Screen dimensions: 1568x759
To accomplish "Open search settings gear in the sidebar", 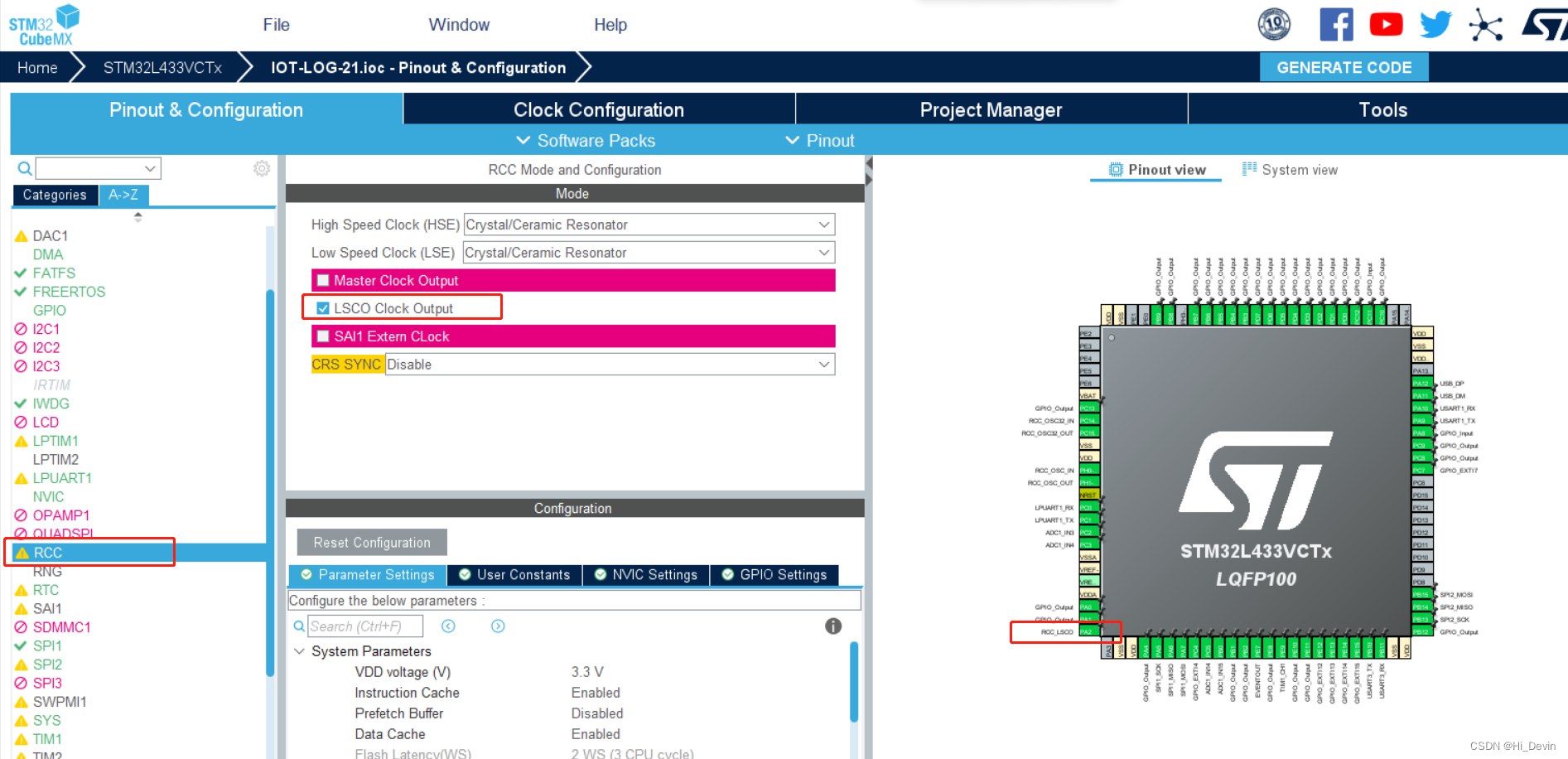I will click(262, 168).
